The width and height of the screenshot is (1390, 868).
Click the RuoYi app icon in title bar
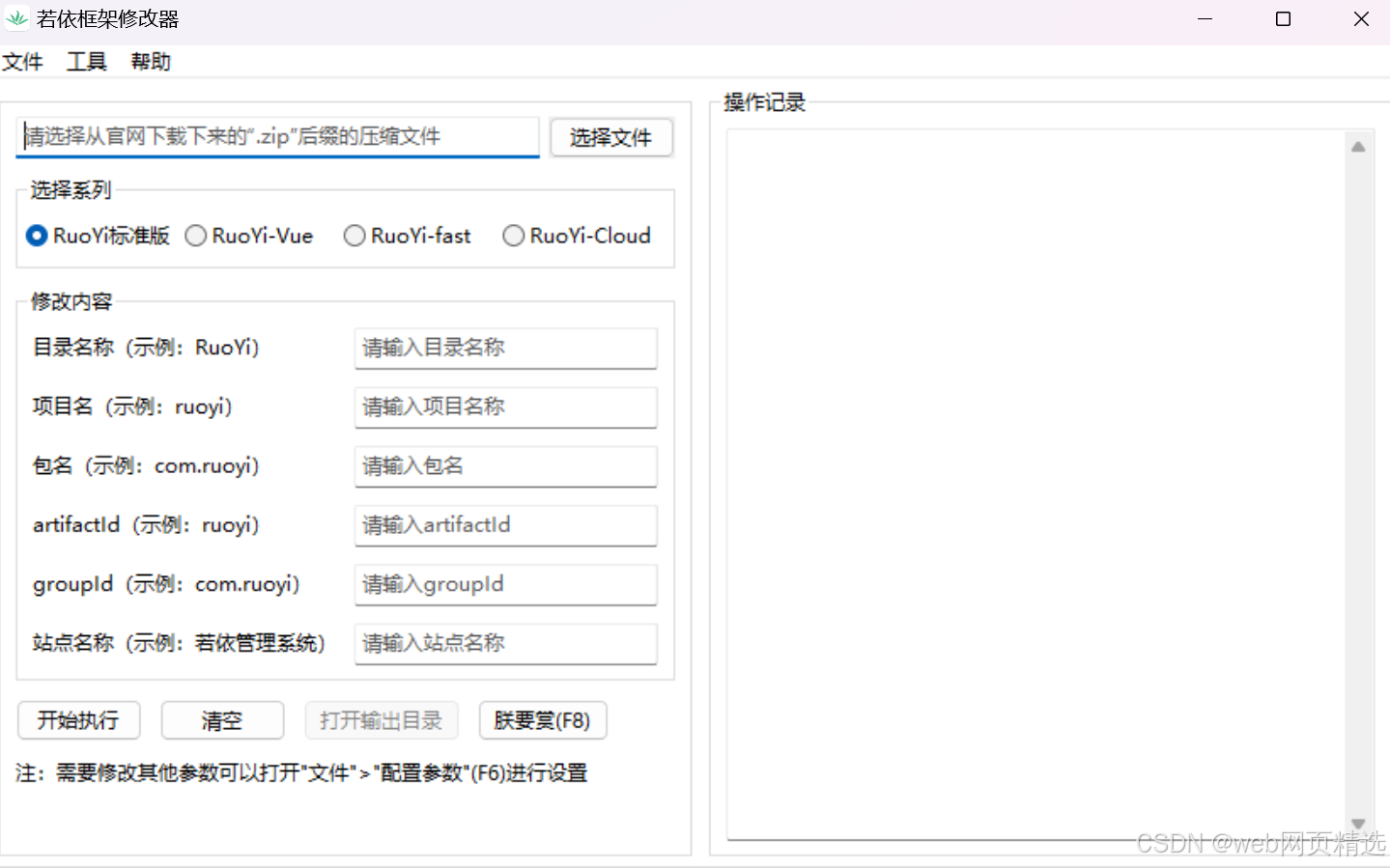point(17,18)
